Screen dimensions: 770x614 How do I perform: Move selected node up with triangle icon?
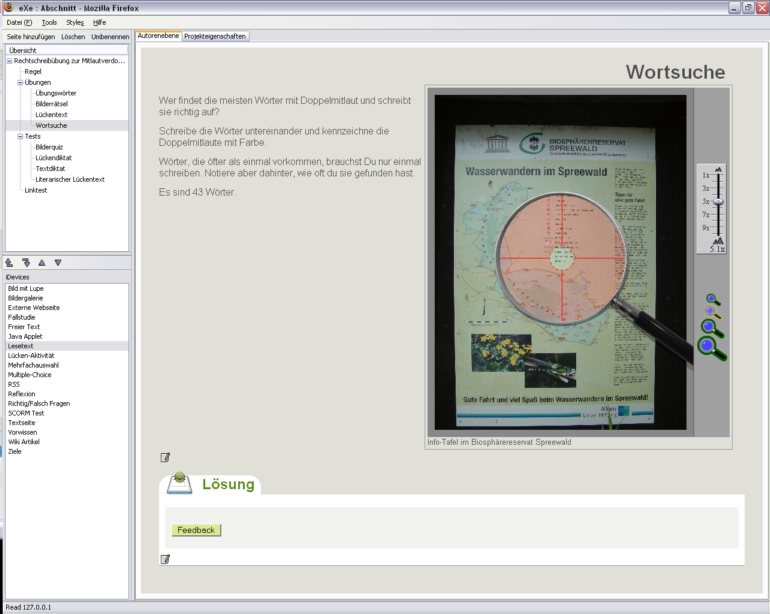[x=42, y=263]
